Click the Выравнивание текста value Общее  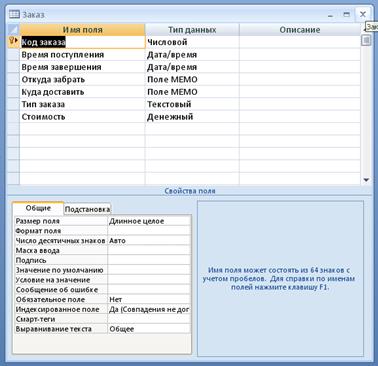(x=149, y=329)
